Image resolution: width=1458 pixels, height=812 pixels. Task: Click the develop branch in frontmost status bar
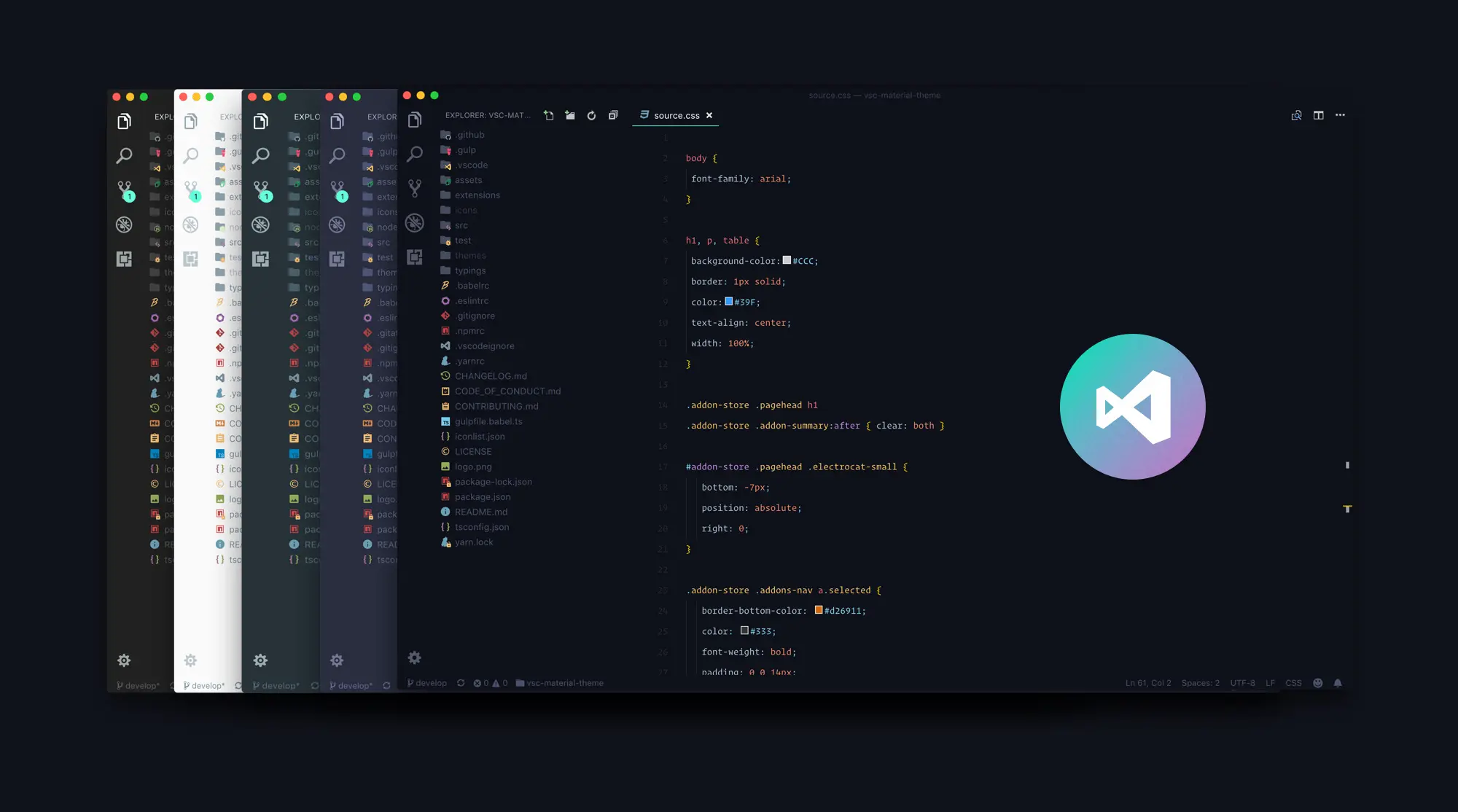click(427, 683)
